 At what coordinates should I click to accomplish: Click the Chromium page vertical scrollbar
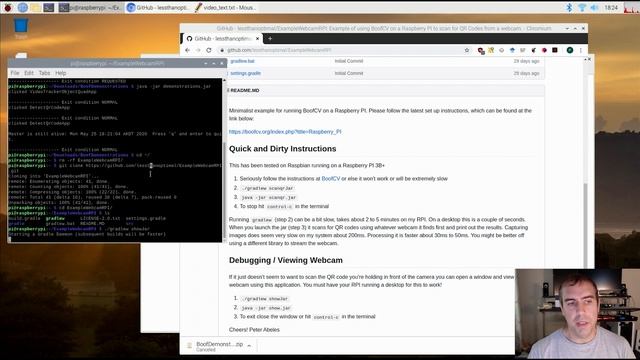click(x=586, y=225)
